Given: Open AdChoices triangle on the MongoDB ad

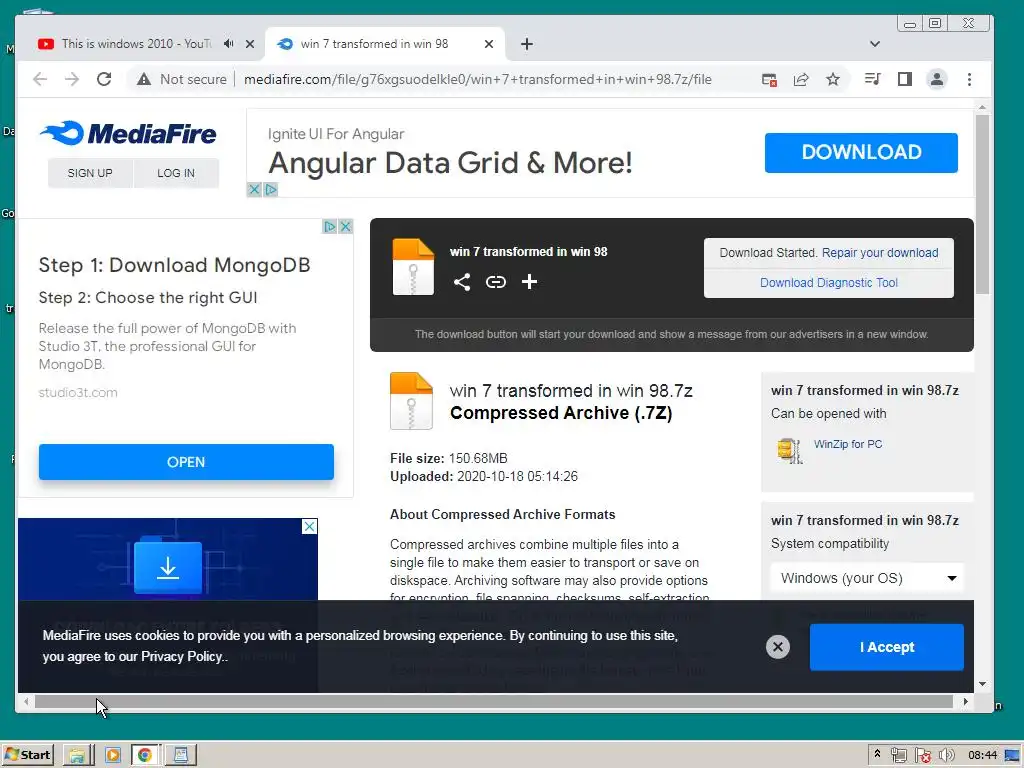Looking at the screenshot, I should pyautogui.click(x=329, y=226).
